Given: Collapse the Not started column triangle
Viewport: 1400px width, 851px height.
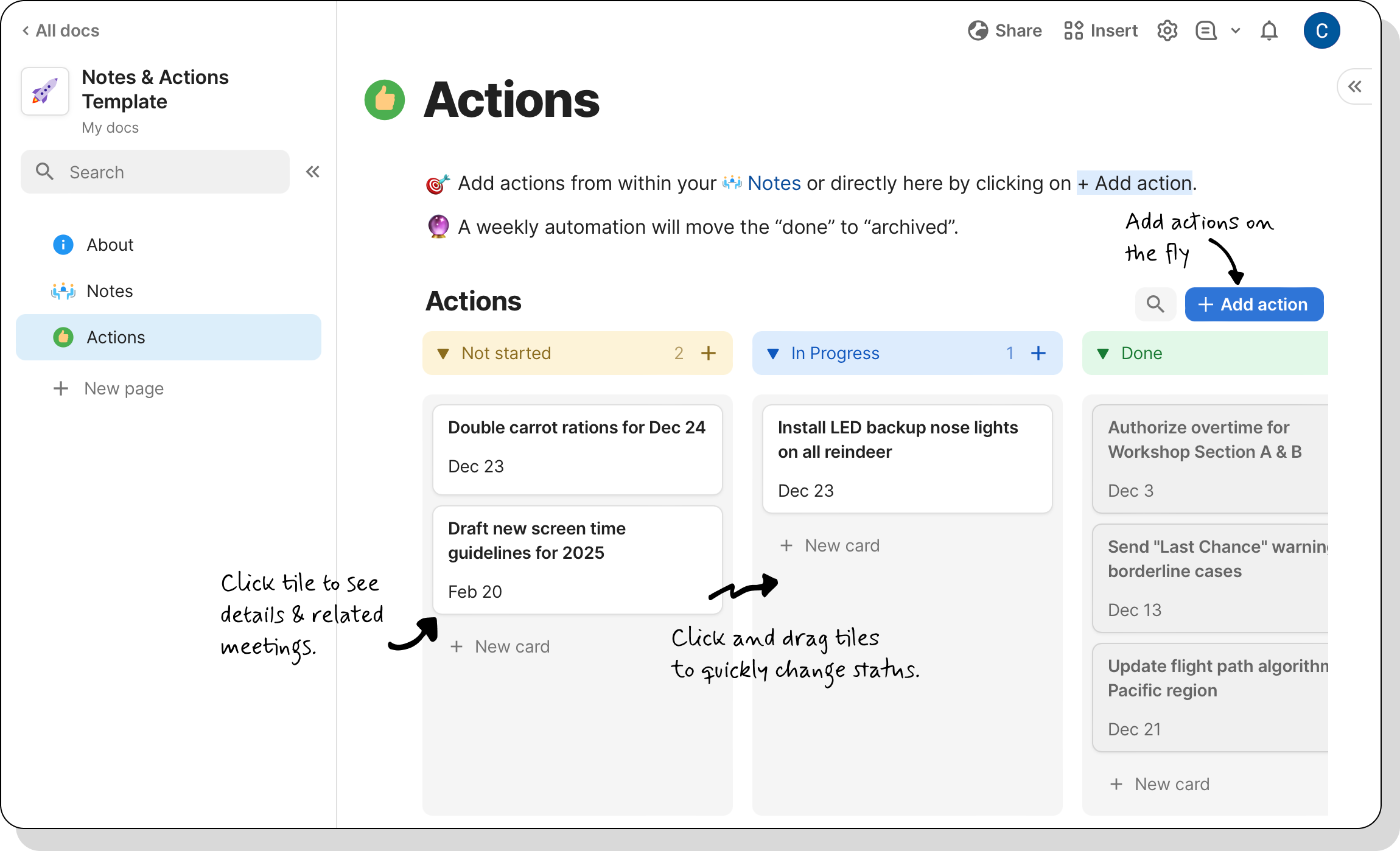Looking at the screenshot, I should click(x=443, y=354).
